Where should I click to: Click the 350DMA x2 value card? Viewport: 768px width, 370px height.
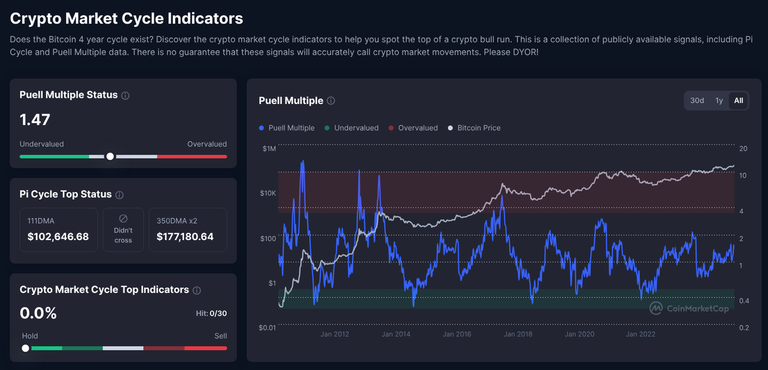(188, 230)
